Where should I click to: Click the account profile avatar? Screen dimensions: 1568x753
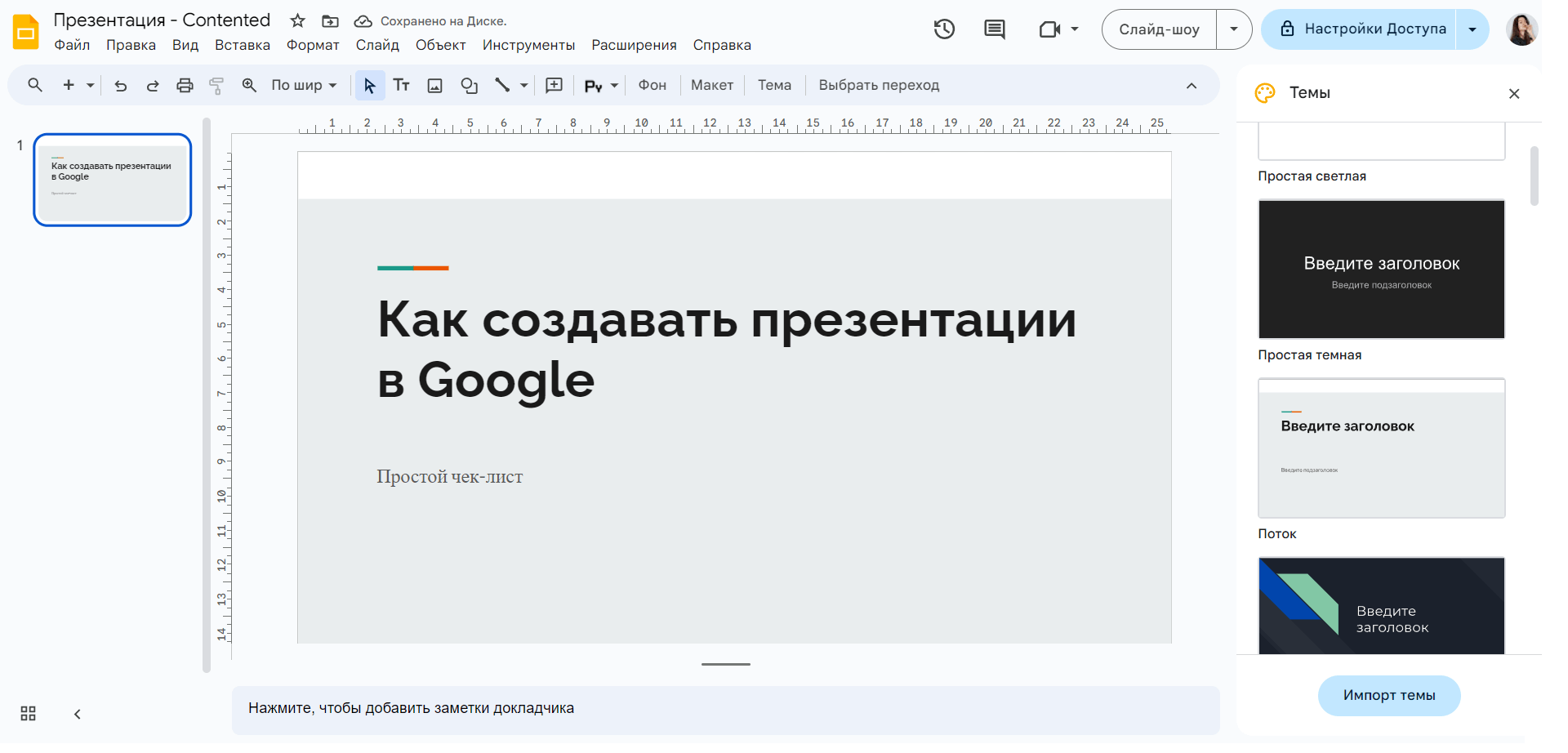(1522, 29)
